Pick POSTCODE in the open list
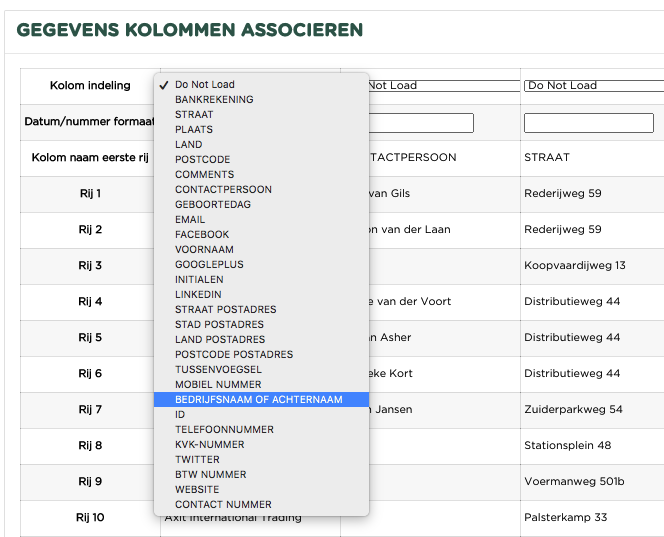 [203, 160]
